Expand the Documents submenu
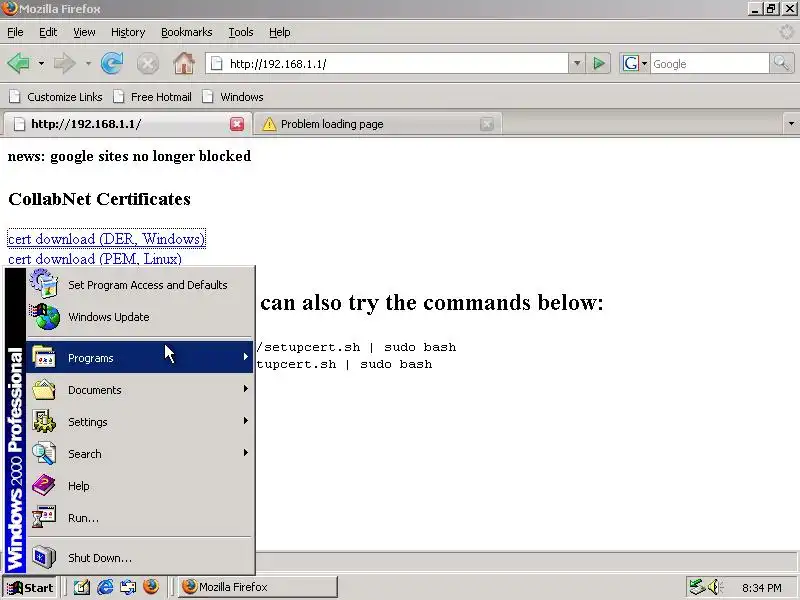Image resolution: width=800 pixels, height=600 pixels. [140, 390]
